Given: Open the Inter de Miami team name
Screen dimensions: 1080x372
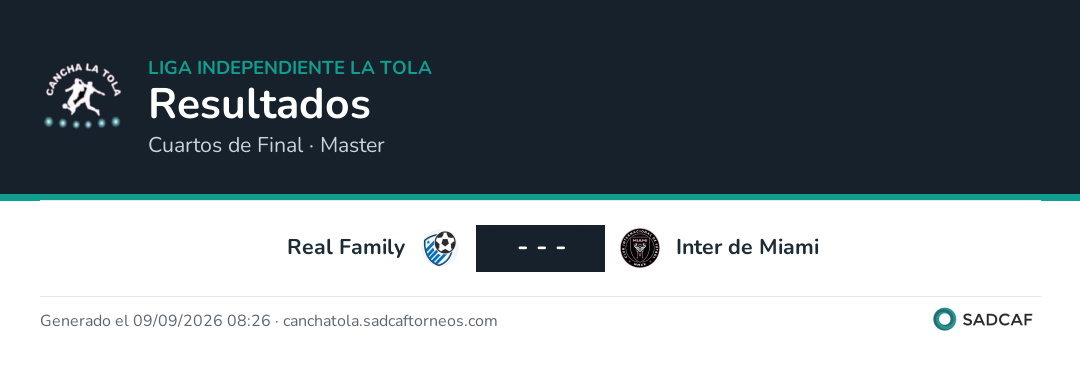Looking at the screenshot, I should pos(747,247).
